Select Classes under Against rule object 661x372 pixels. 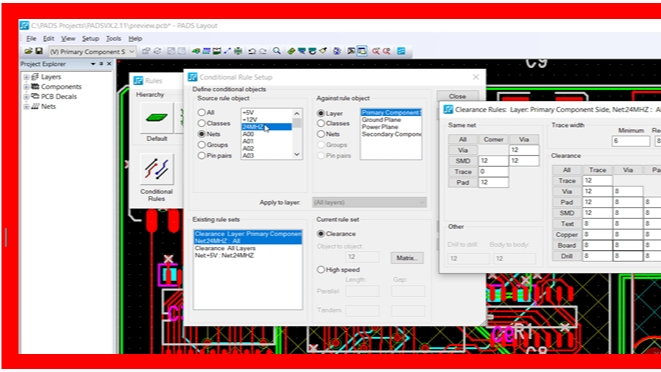tap(321, 123)
